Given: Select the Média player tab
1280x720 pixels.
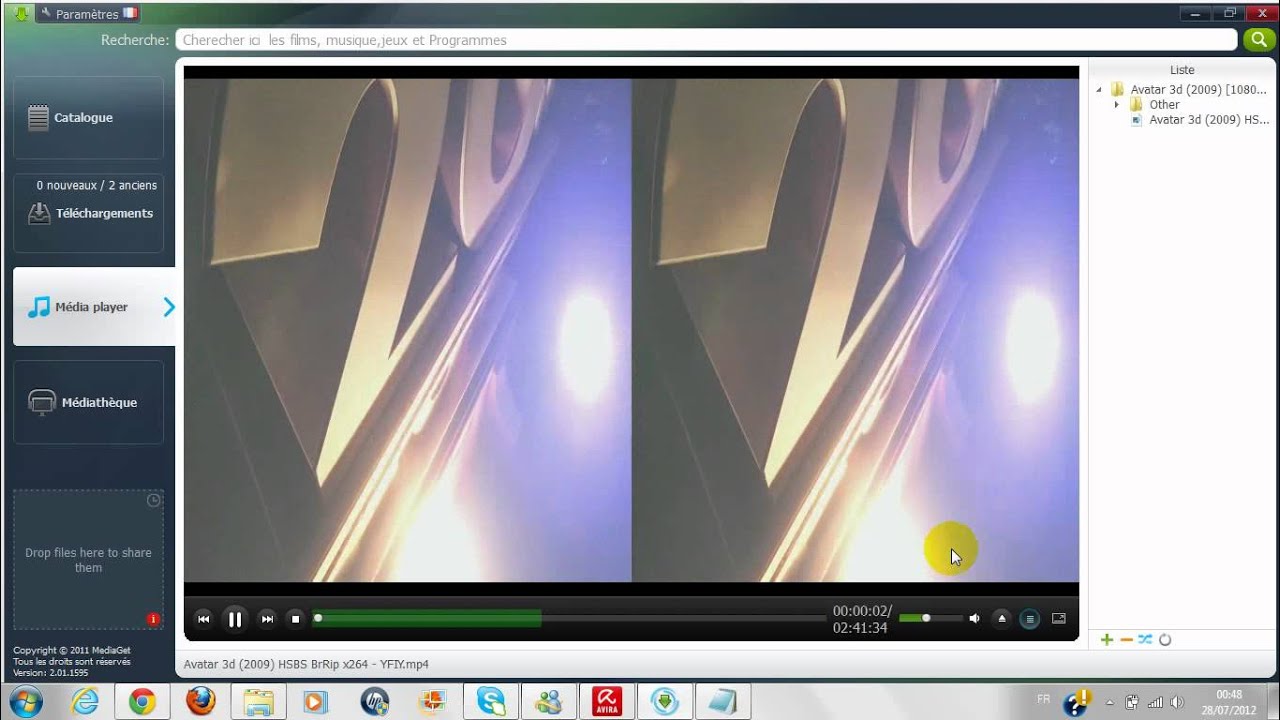Looking at the screenshot, I should [x=94, y=307].
